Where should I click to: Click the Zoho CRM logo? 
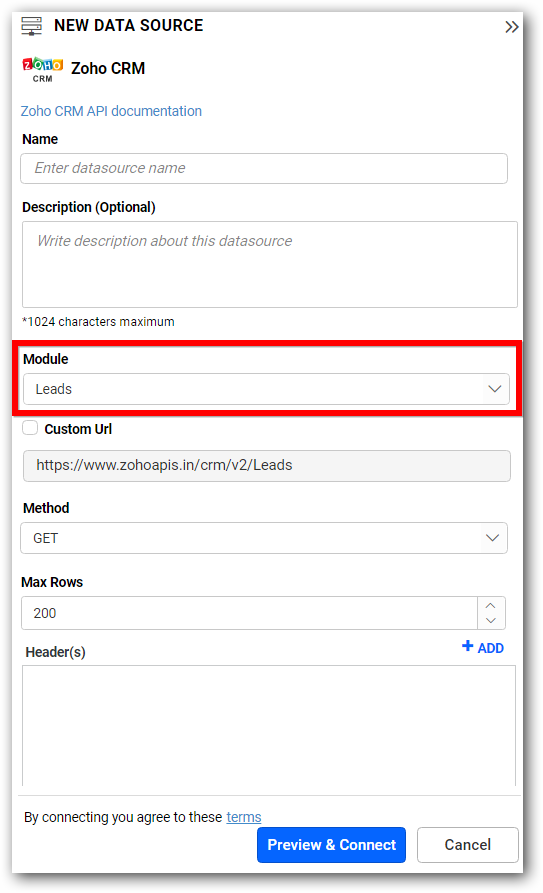pyautogui.click(x=43, y=69)
